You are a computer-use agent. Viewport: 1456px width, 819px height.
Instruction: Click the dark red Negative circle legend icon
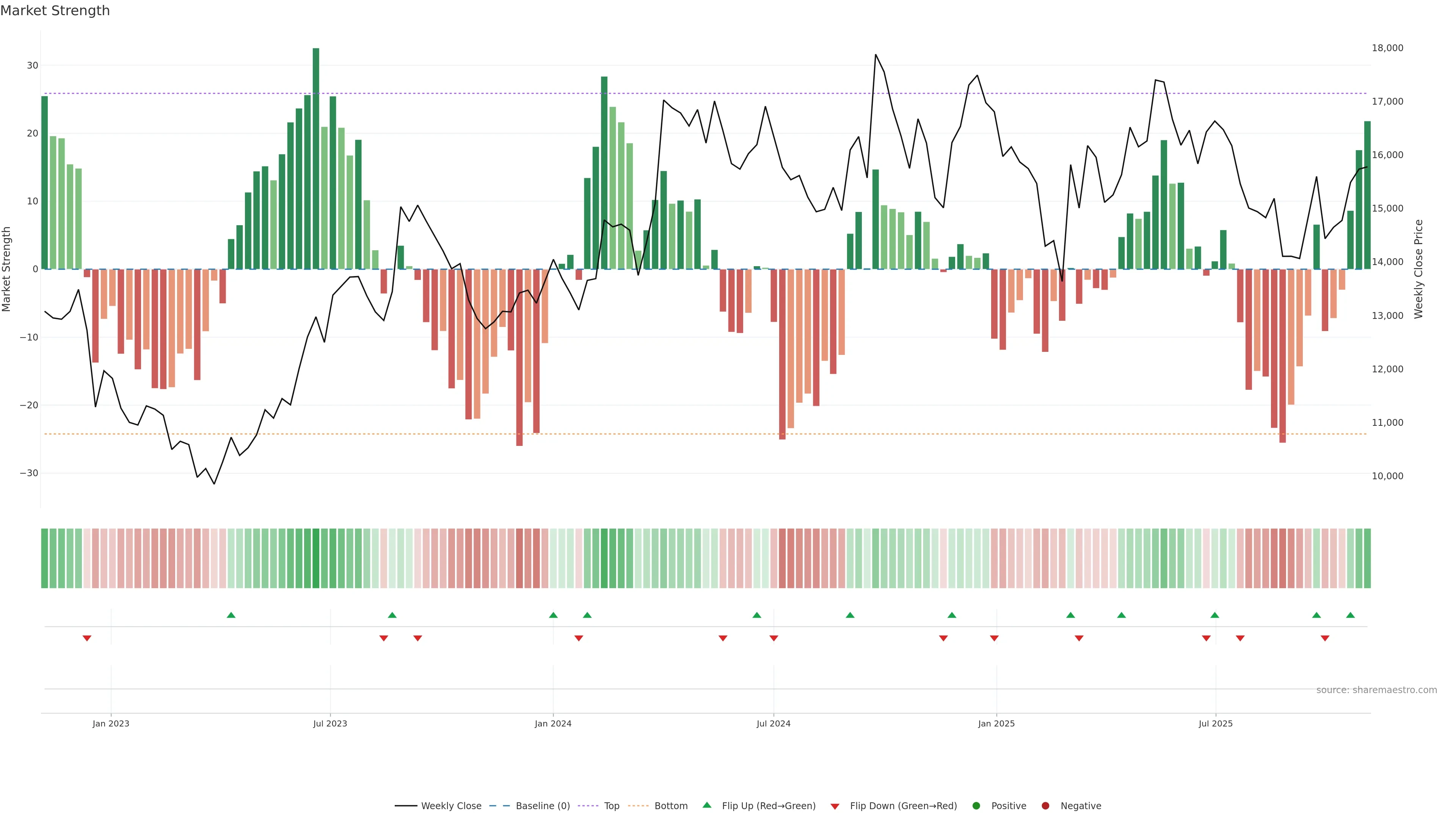pos(1045,806)
